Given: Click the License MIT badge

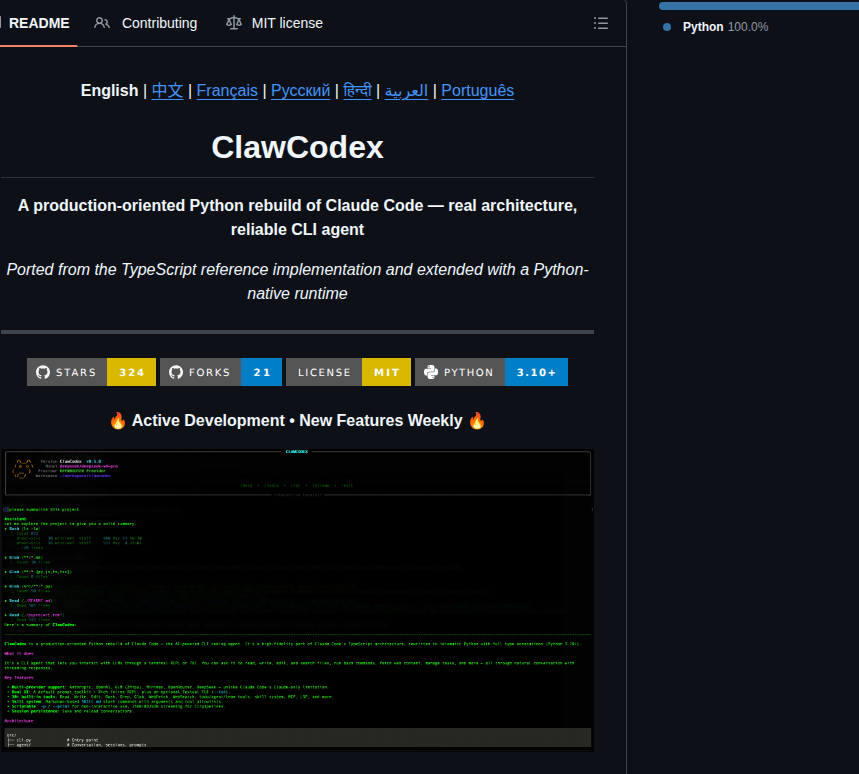Looking at the screenshot, I should click(348, 372).
